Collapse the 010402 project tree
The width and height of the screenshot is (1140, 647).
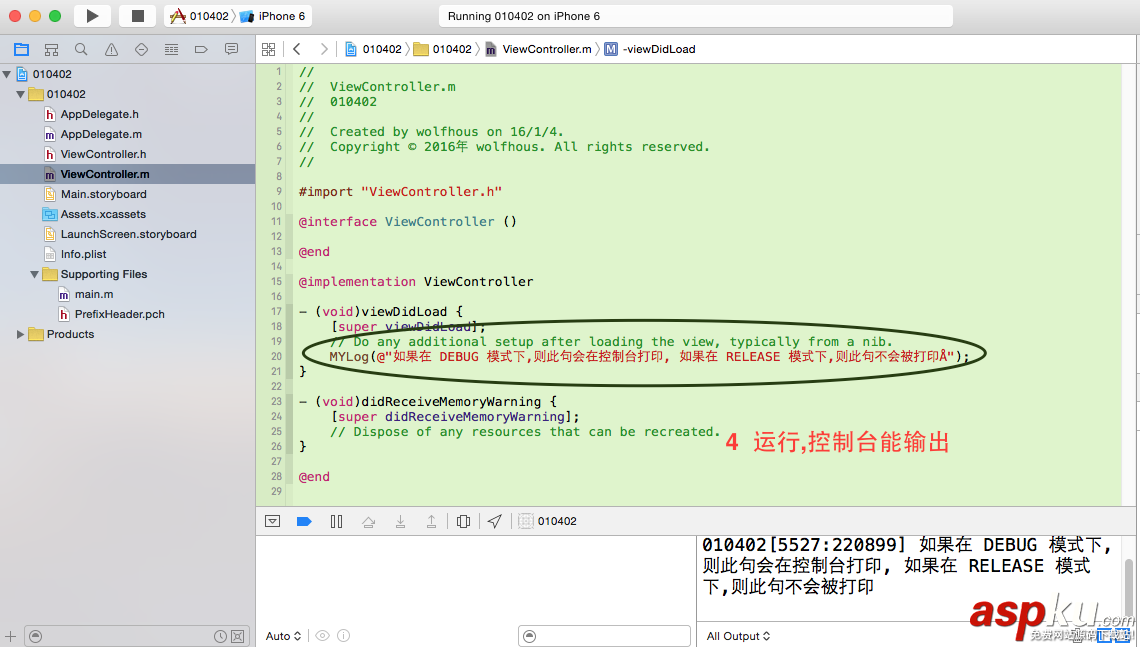(7, 74)
